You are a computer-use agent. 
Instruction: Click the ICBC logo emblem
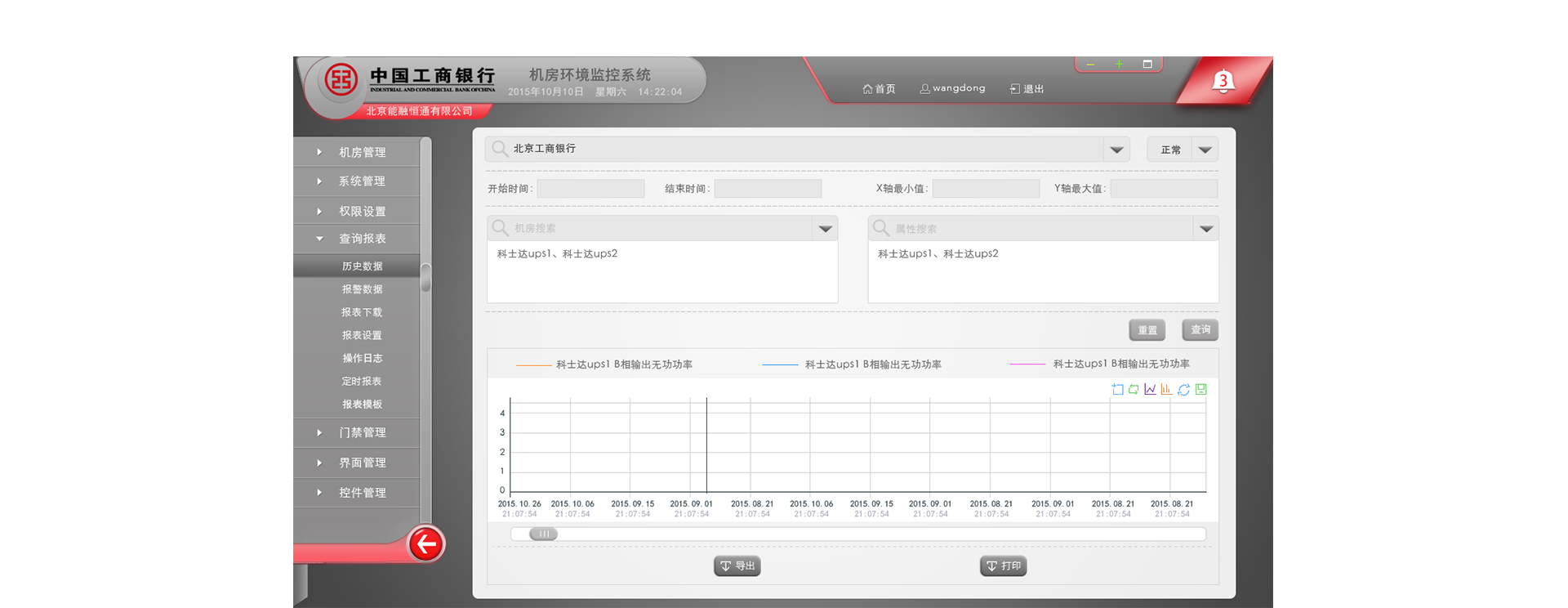[341, 80]
